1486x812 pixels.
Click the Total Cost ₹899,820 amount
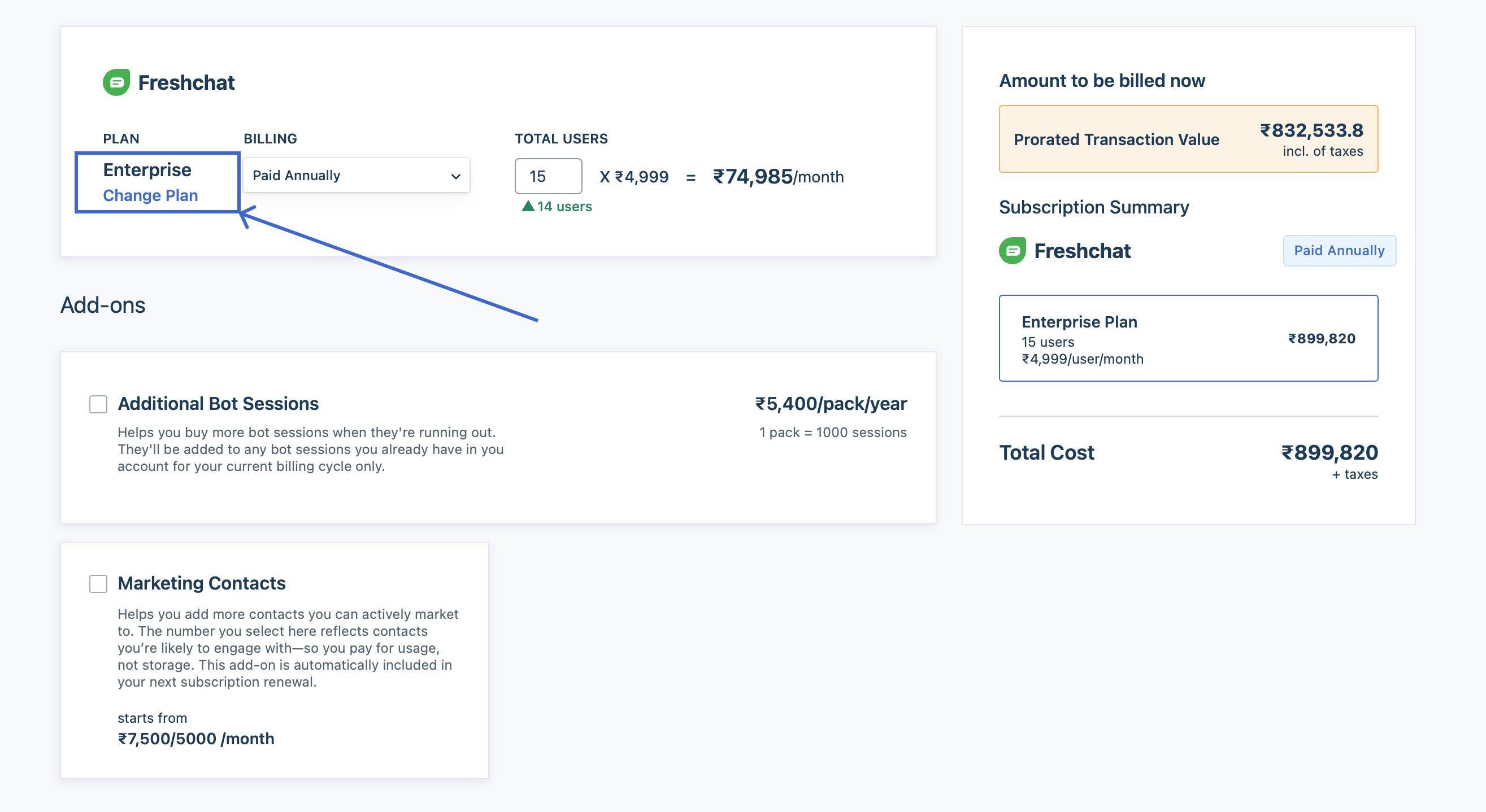point(1329,452)
